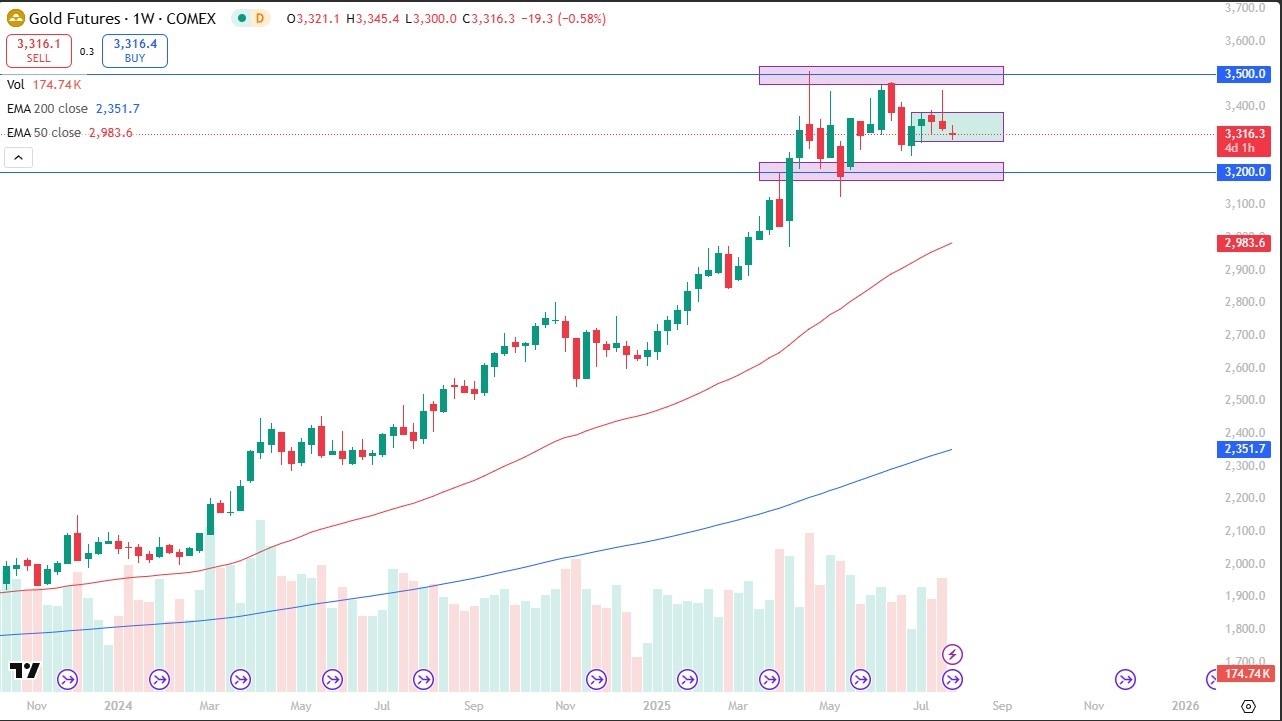1282x721 pixels.
Task: Click the TradingView logo icon
Action: coord(24,670)
